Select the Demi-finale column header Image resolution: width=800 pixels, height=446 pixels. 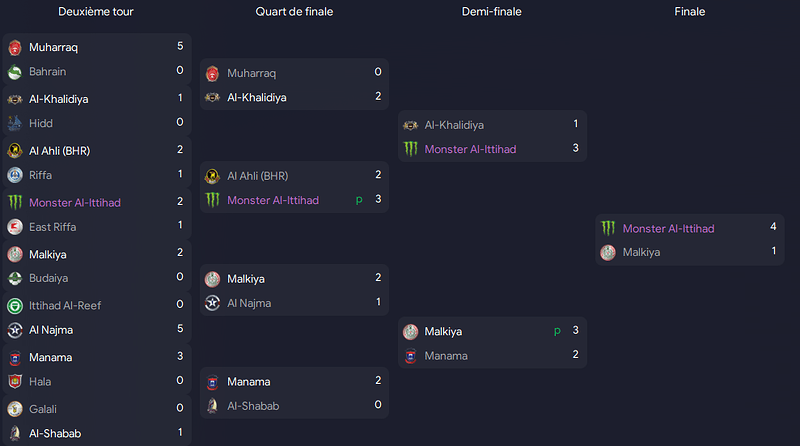[x=492, y=12]
